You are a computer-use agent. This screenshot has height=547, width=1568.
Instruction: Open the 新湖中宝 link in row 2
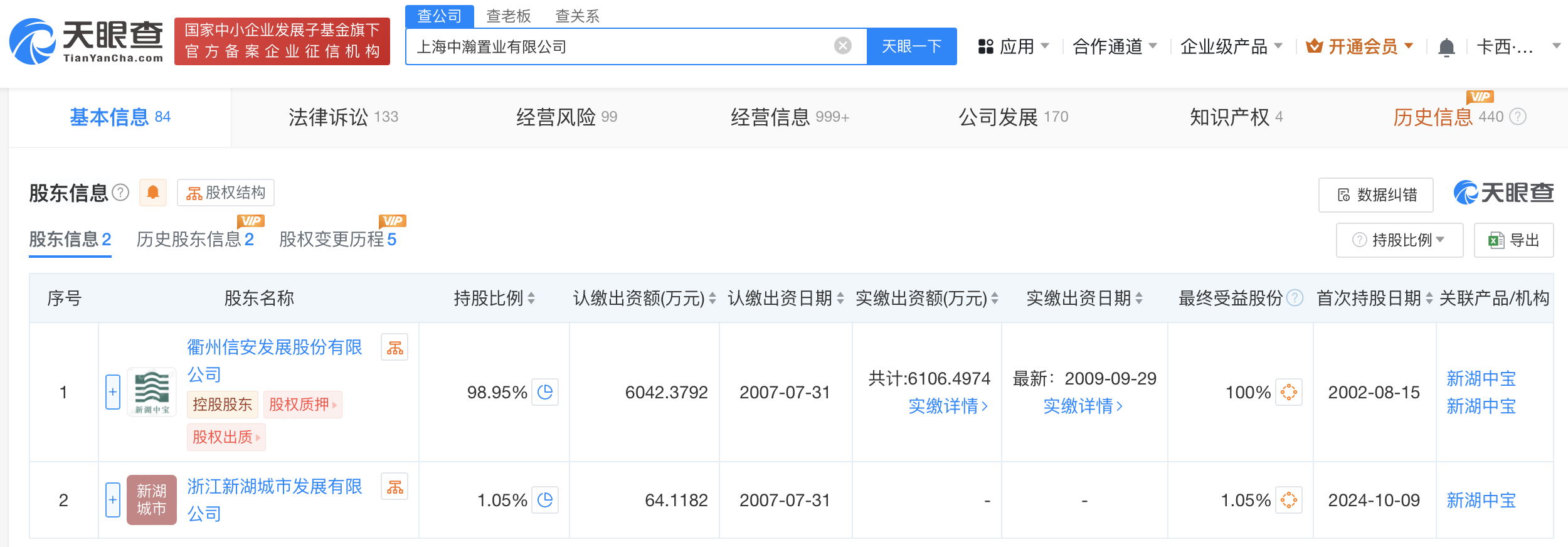1481,500
